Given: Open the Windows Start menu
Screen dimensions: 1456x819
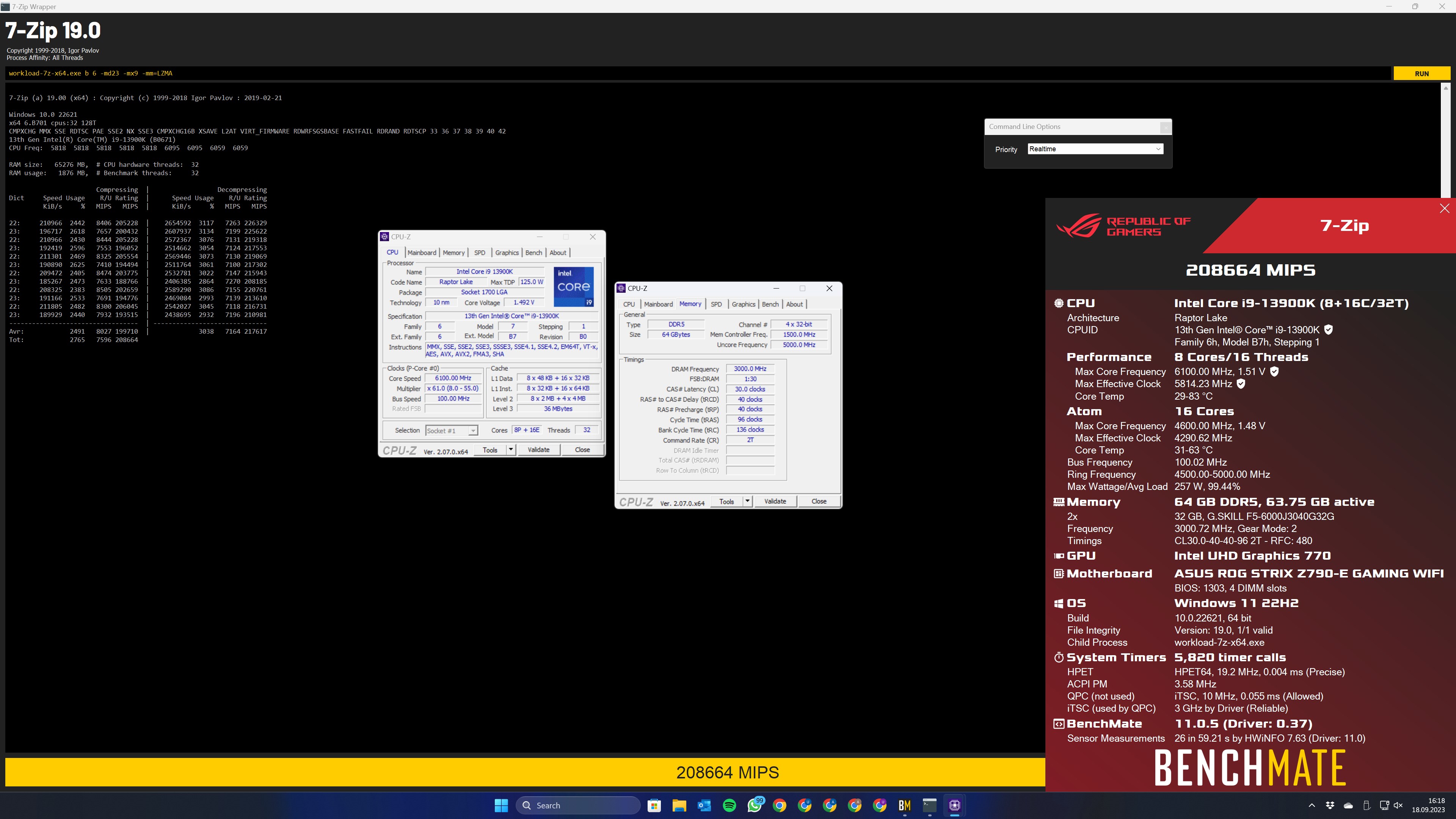Looking at the screenshot, I should (x=501, y=805).
